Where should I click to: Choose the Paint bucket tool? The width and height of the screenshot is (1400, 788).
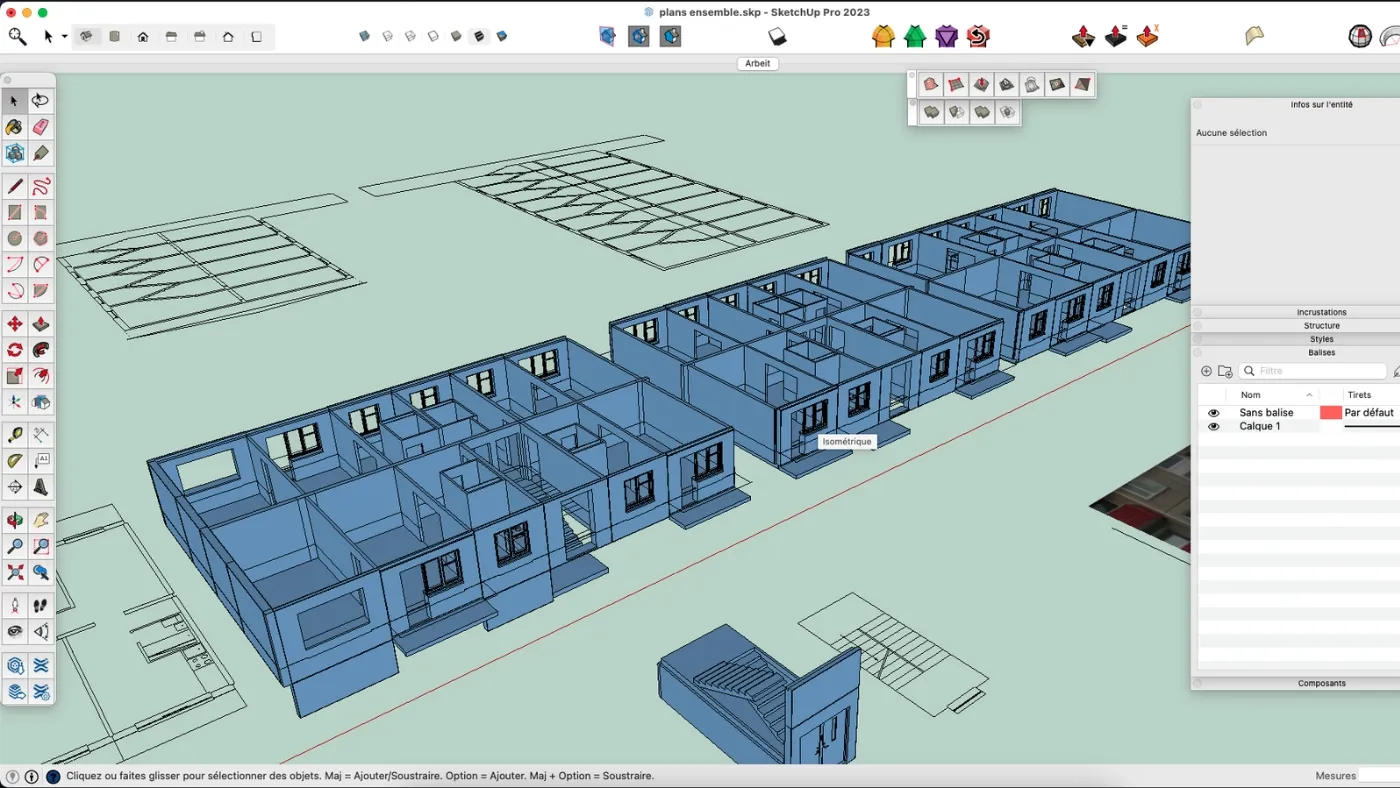(x=13, y=127)
